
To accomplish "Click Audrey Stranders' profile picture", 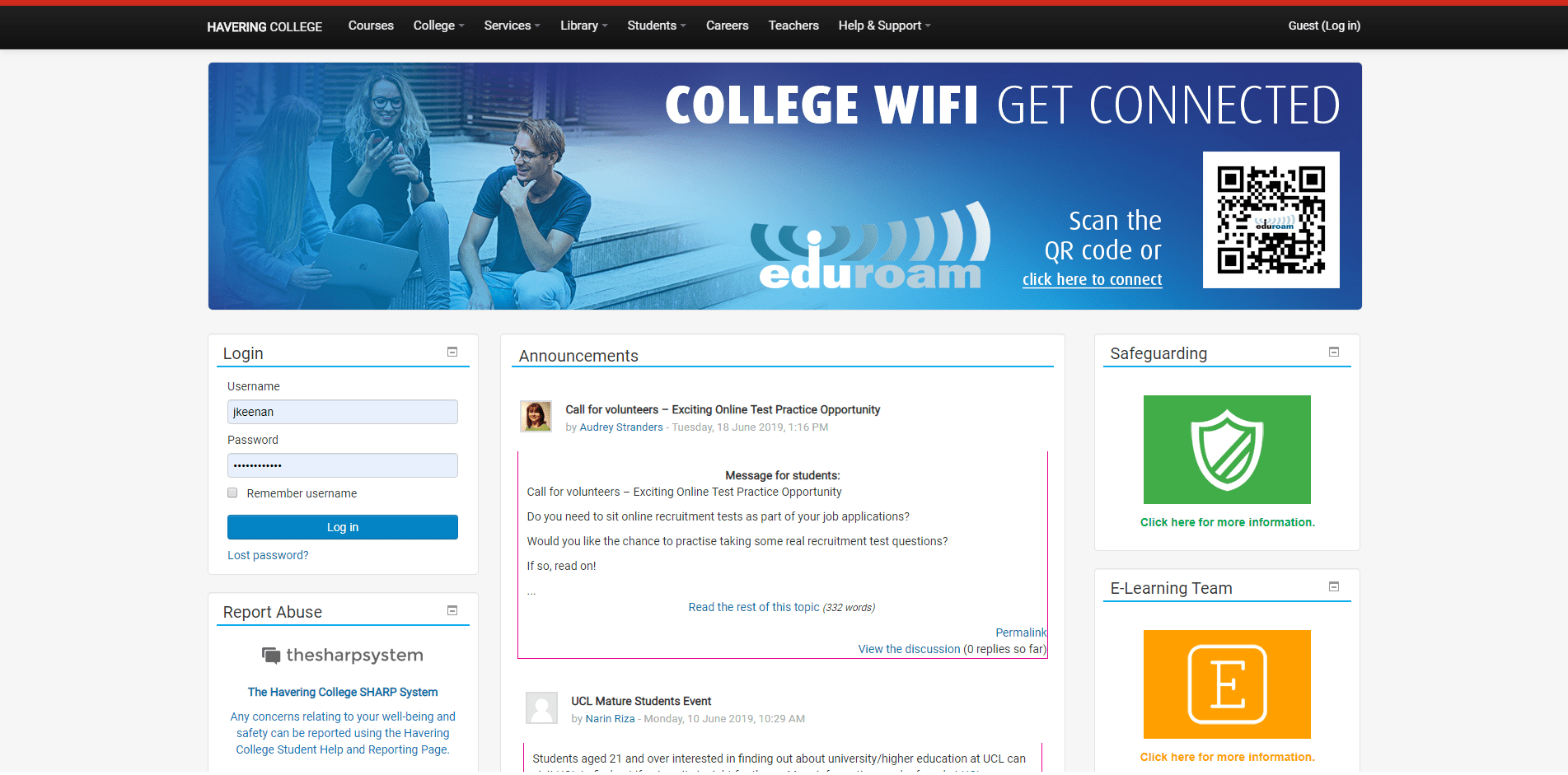I will [536, 417].
